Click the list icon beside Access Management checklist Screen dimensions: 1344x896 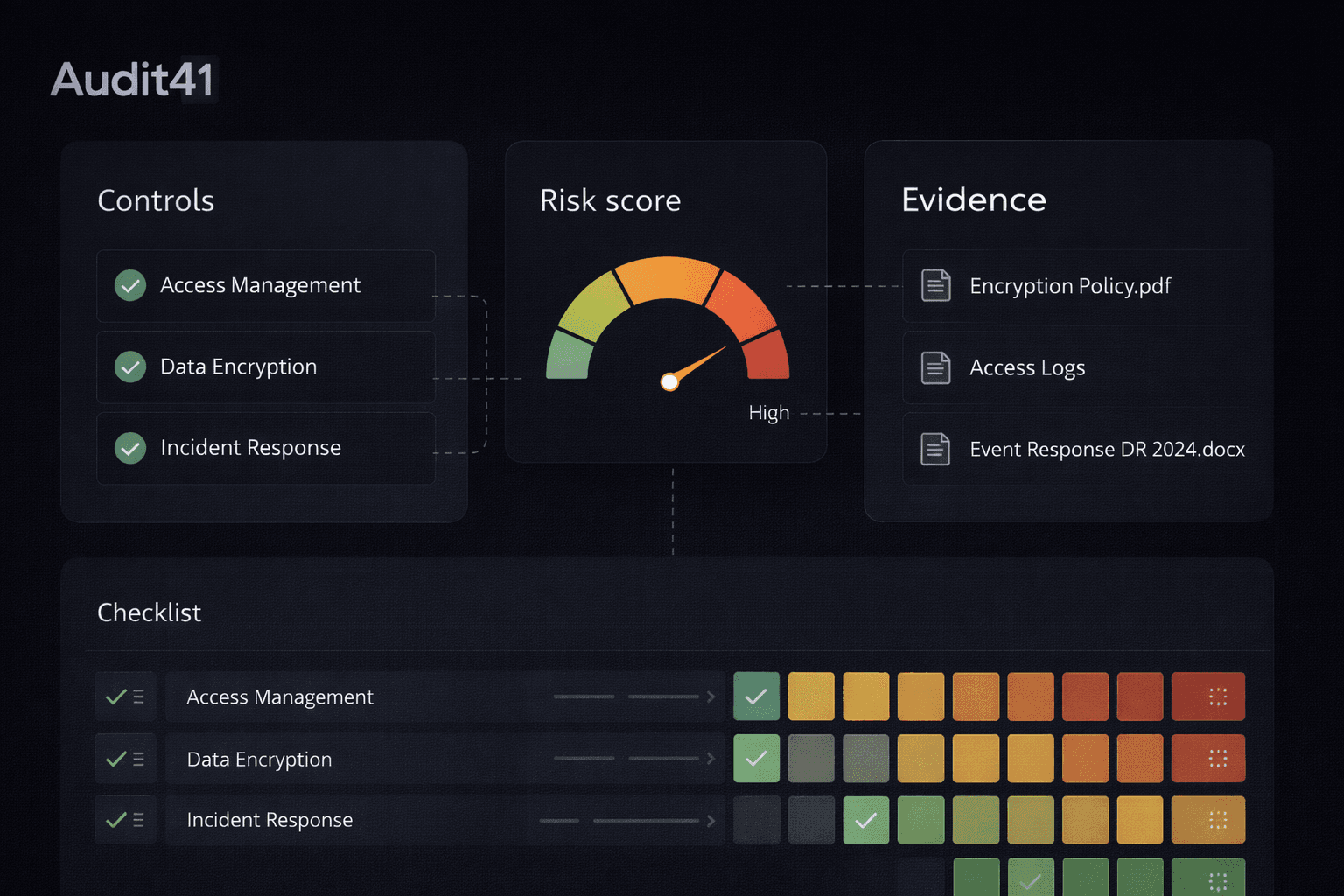[138, 697]
